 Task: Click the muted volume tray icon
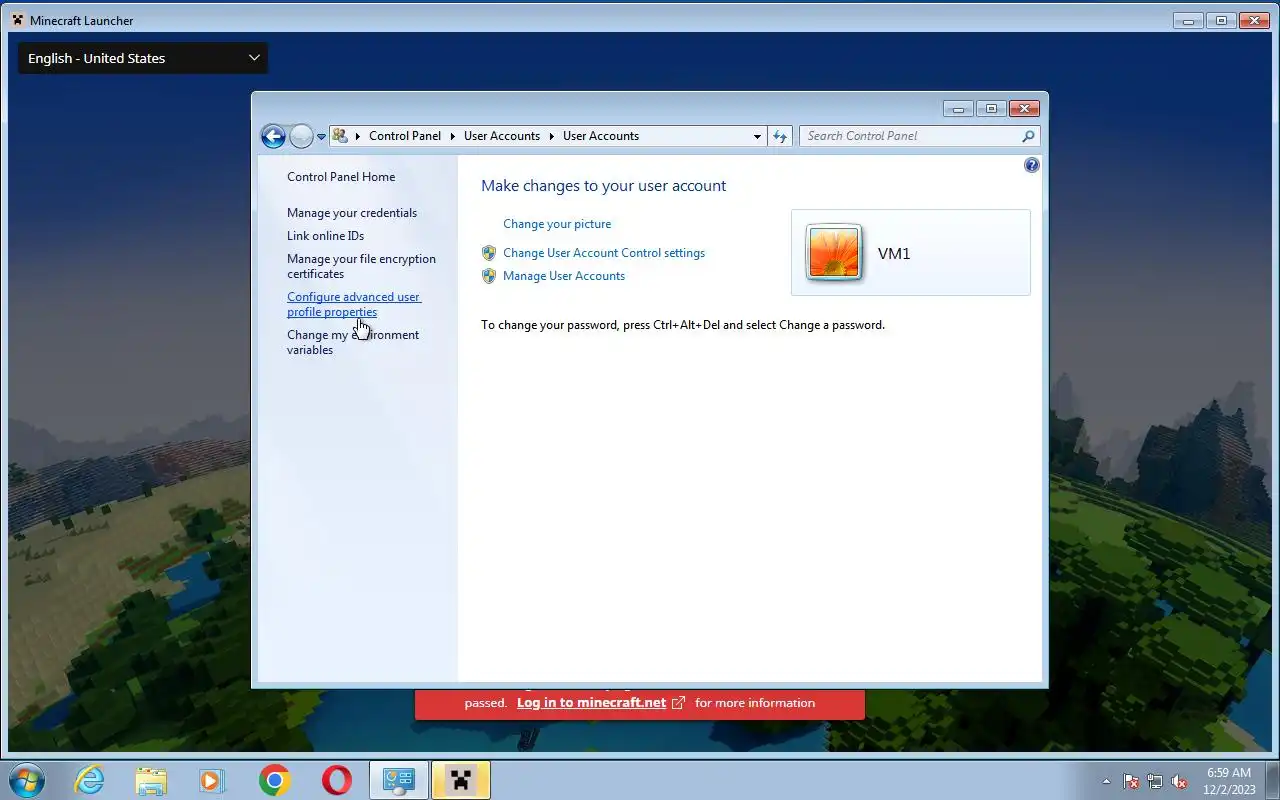(1179, 781)
